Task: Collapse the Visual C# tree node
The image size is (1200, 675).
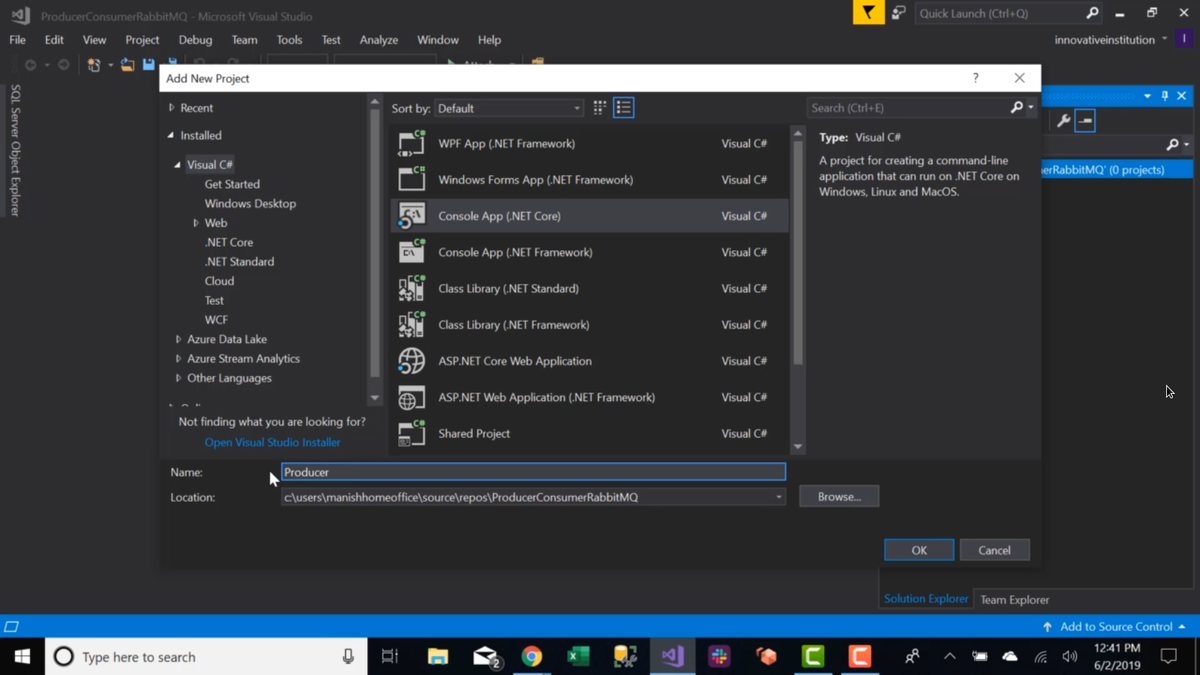Action: (178, 165)
